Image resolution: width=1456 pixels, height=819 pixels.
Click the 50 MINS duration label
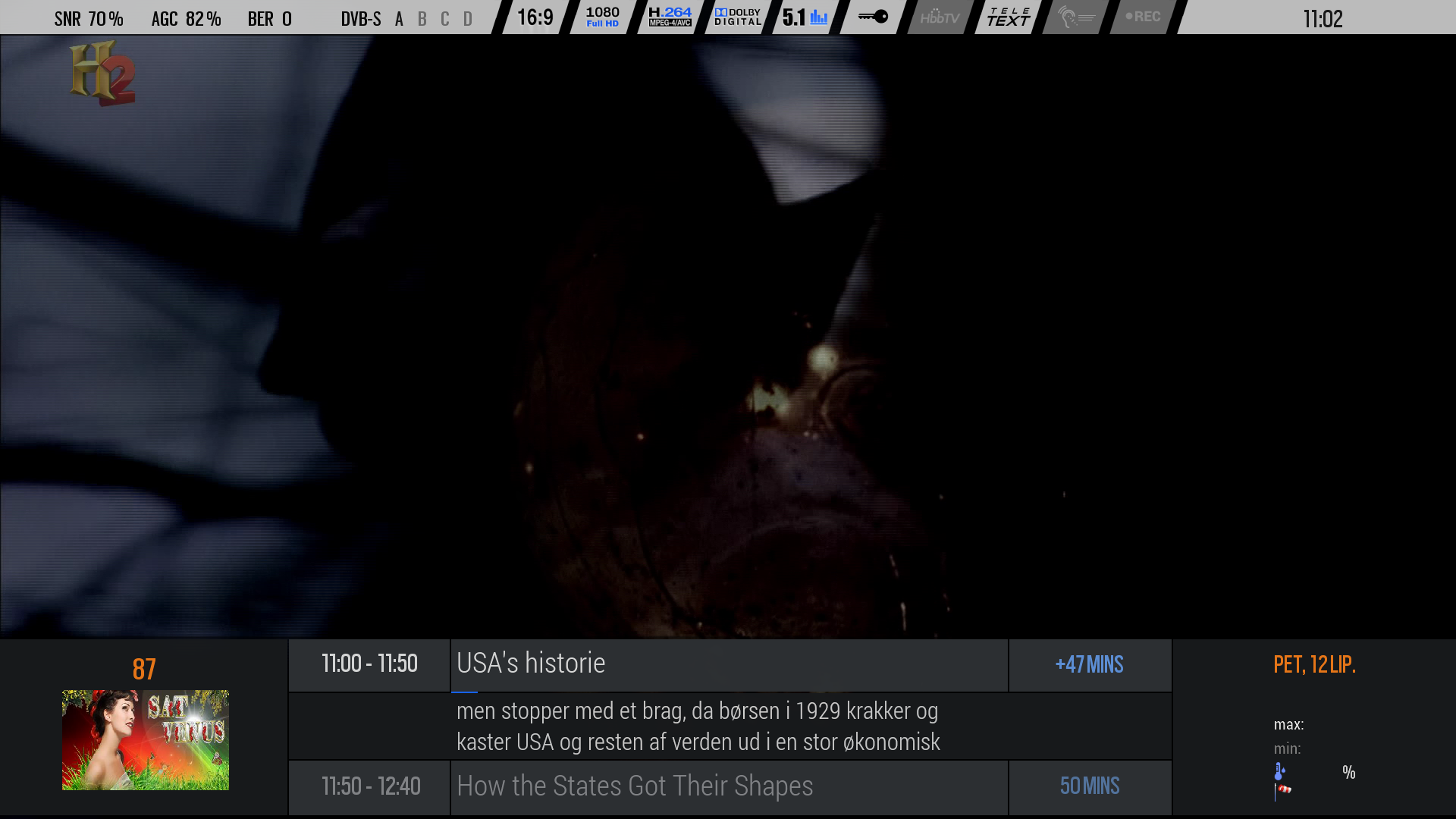[1089, 786]
